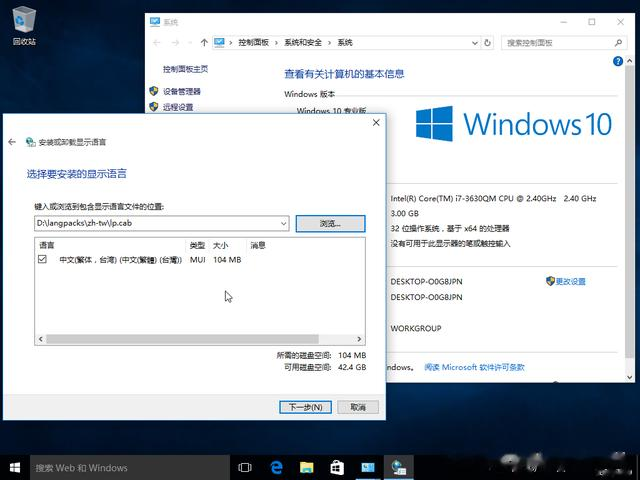Click 更改设置 link
Image resolution: width=640 pixels, height=480 pixels.
tap(570, 281)
